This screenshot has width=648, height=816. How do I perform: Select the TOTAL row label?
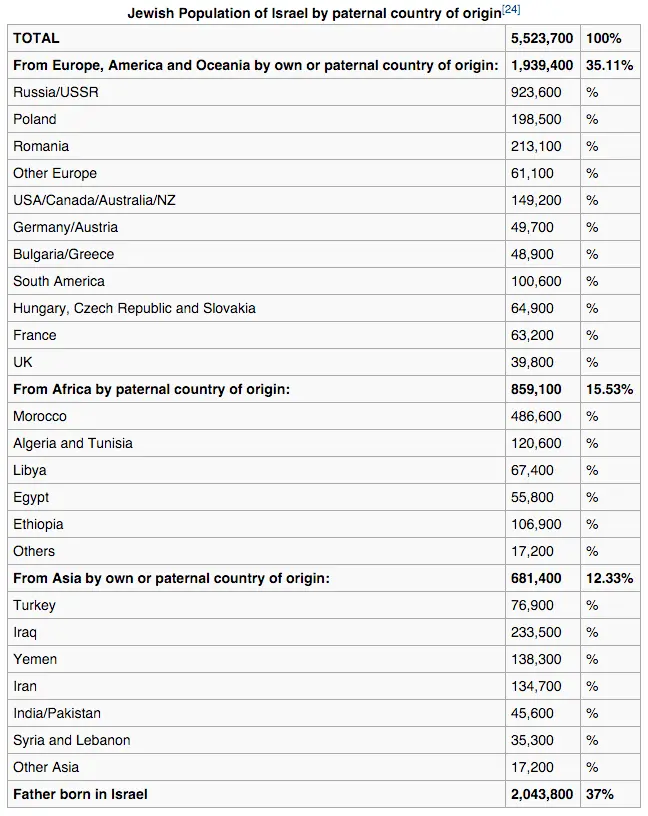pos(36,38)
